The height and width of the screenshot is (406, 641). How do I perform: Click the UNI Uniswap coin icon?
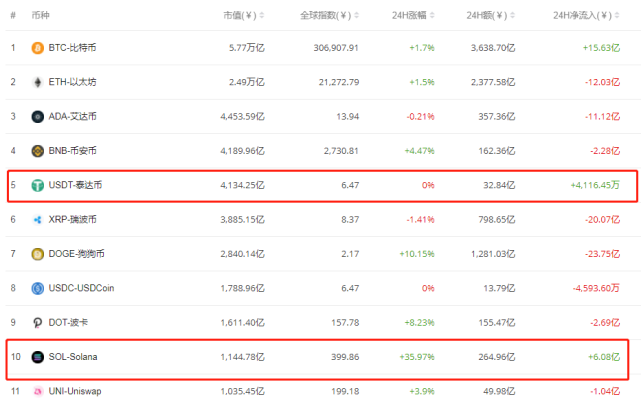[x=38, y=391]
